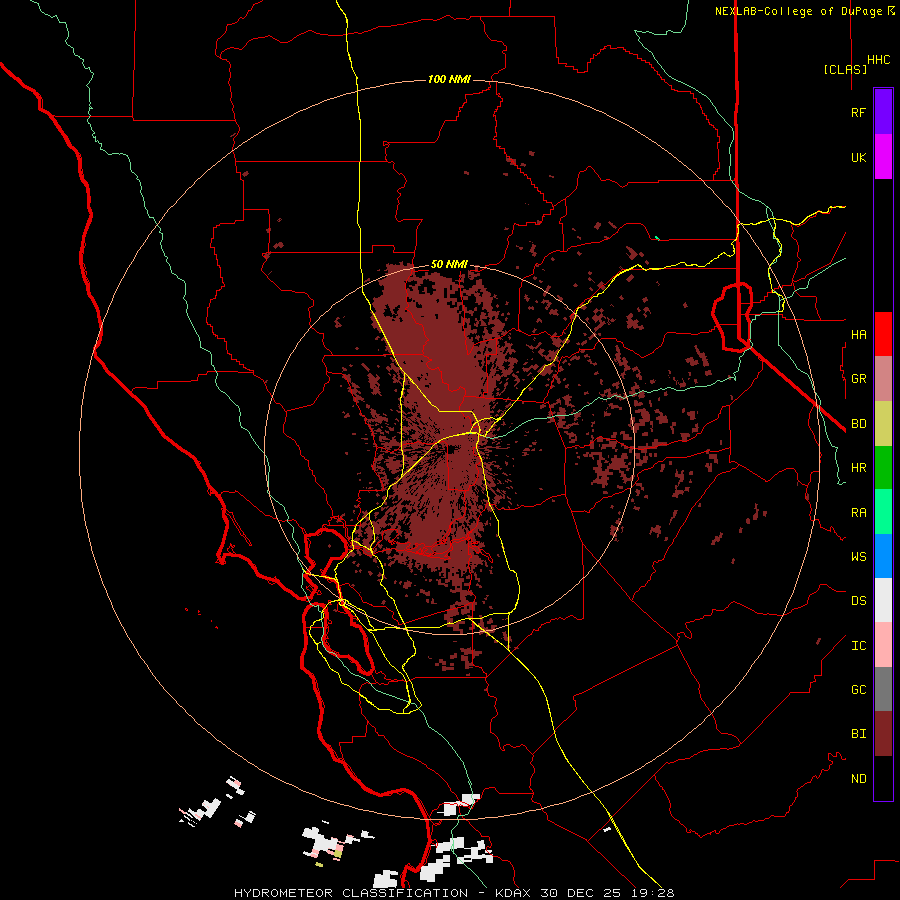Click the 100 NMI range ring label
The image size is (900, 900).
[449, 79]
